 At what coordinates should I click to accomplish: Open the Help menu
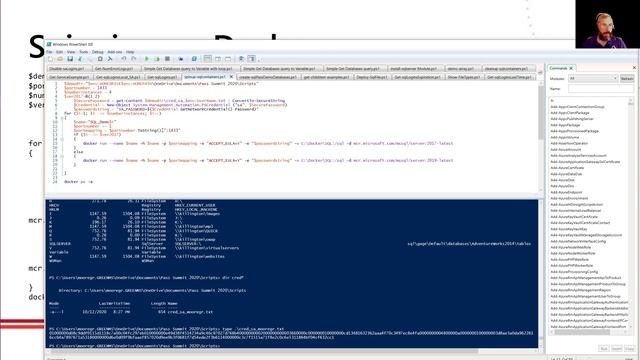click(x=130, y=52)
